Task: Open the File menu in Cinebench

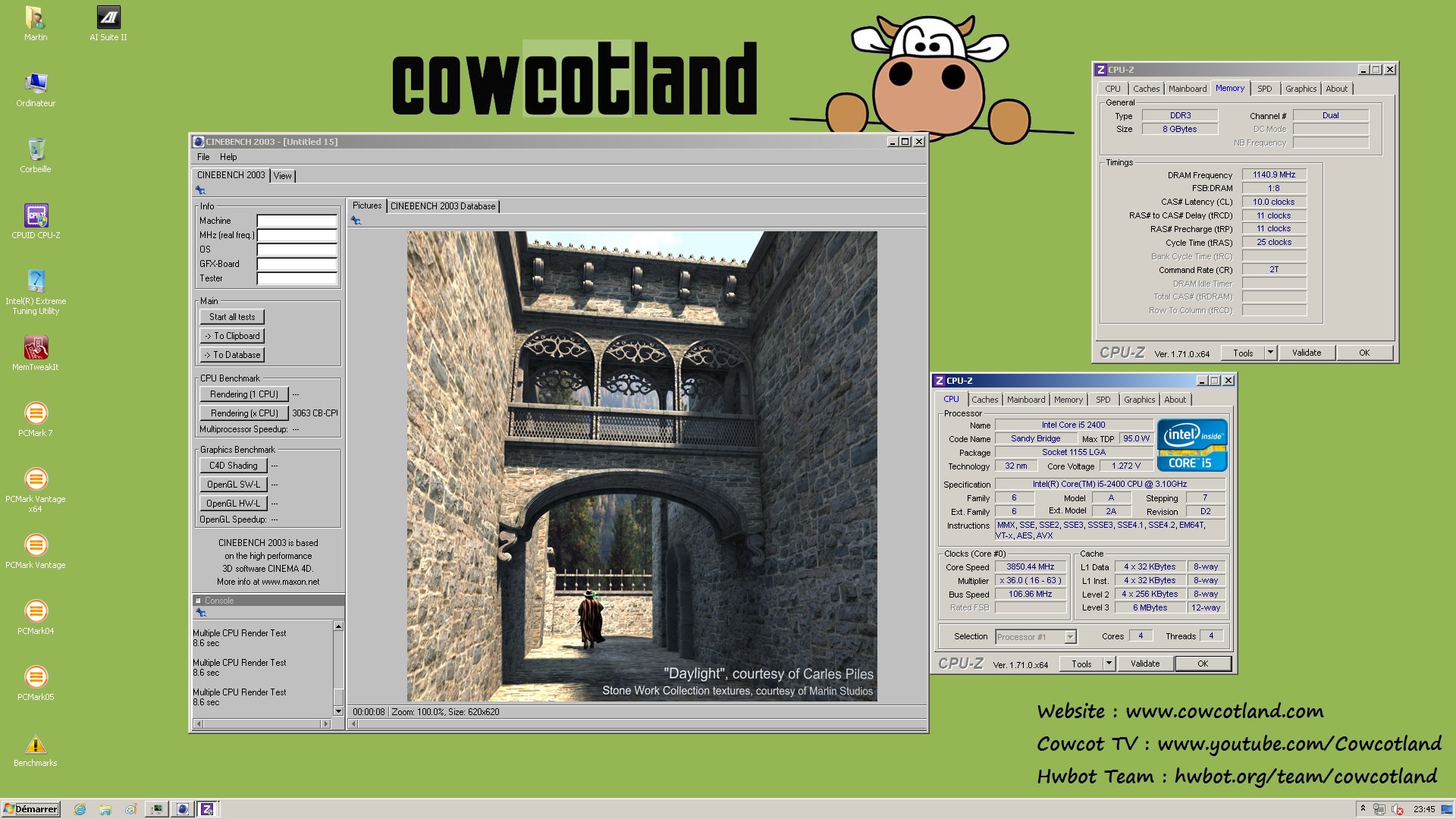Action: tap(203, 157)
